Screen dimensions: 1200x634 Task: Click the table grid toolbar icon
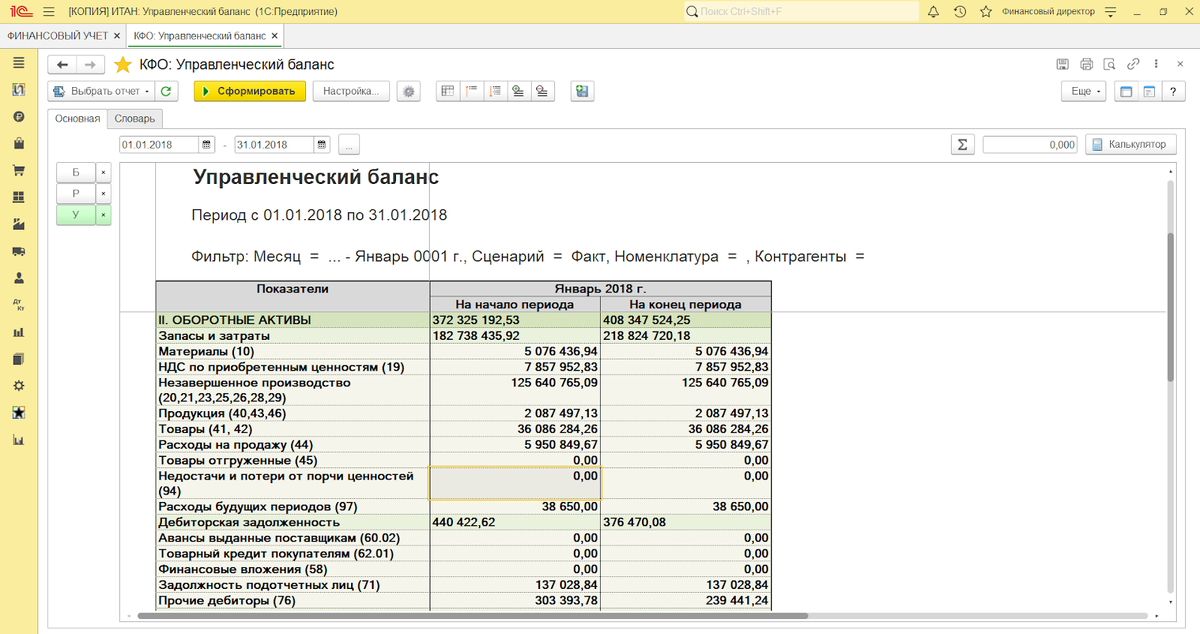point(448,91)
